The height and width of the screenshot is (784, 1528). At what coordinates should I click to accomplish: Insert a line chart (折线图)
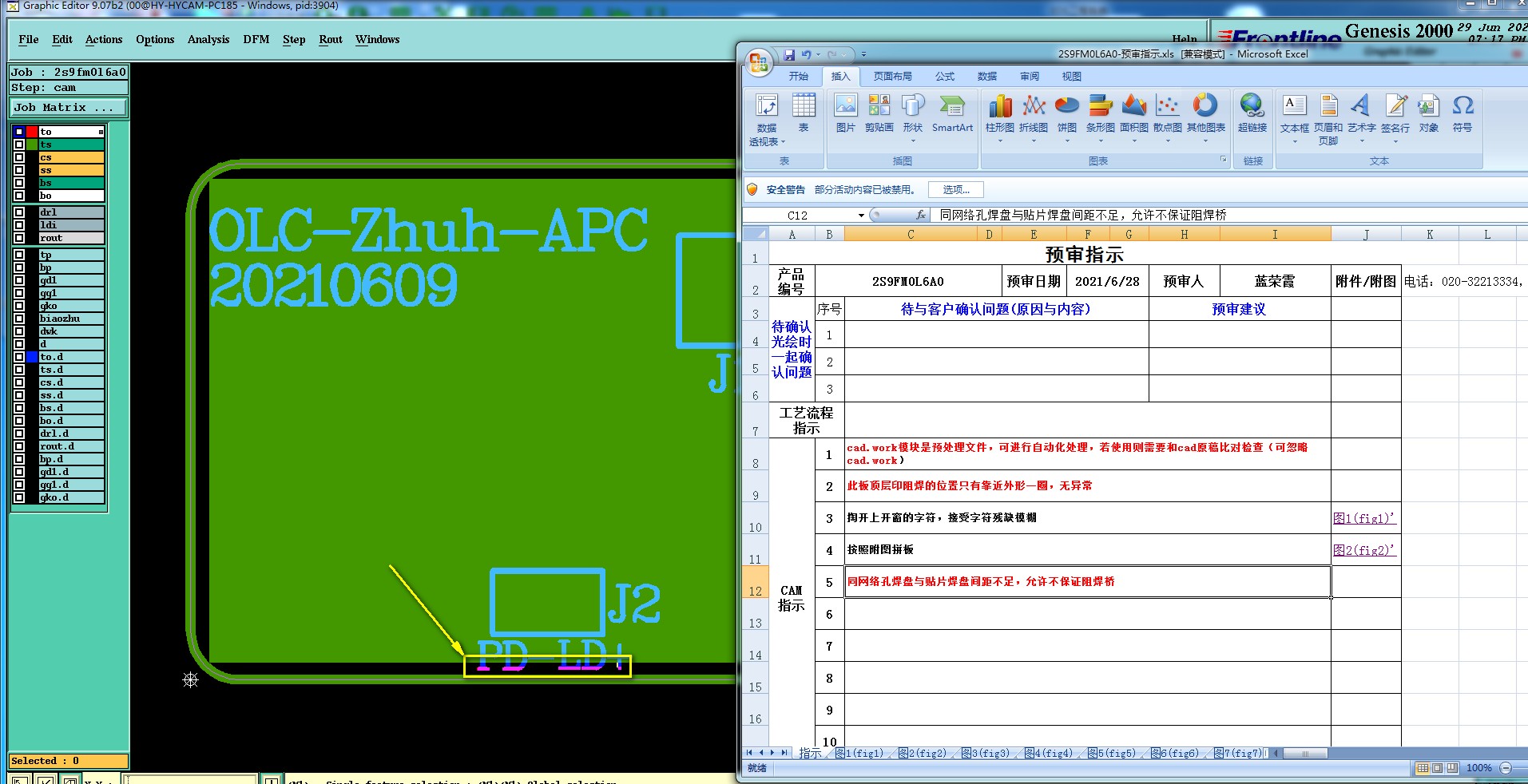[1034, 118]
